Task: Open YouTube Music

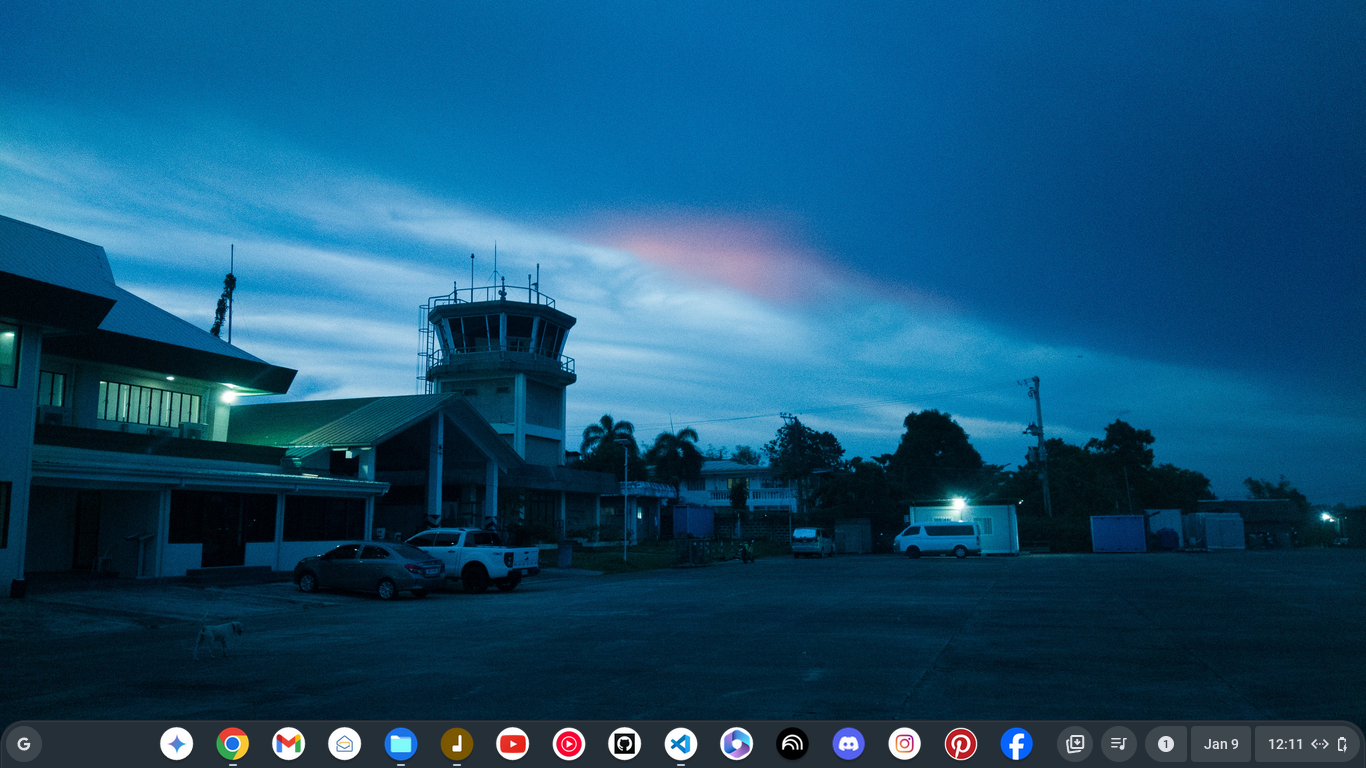Action: coord(569,744)
